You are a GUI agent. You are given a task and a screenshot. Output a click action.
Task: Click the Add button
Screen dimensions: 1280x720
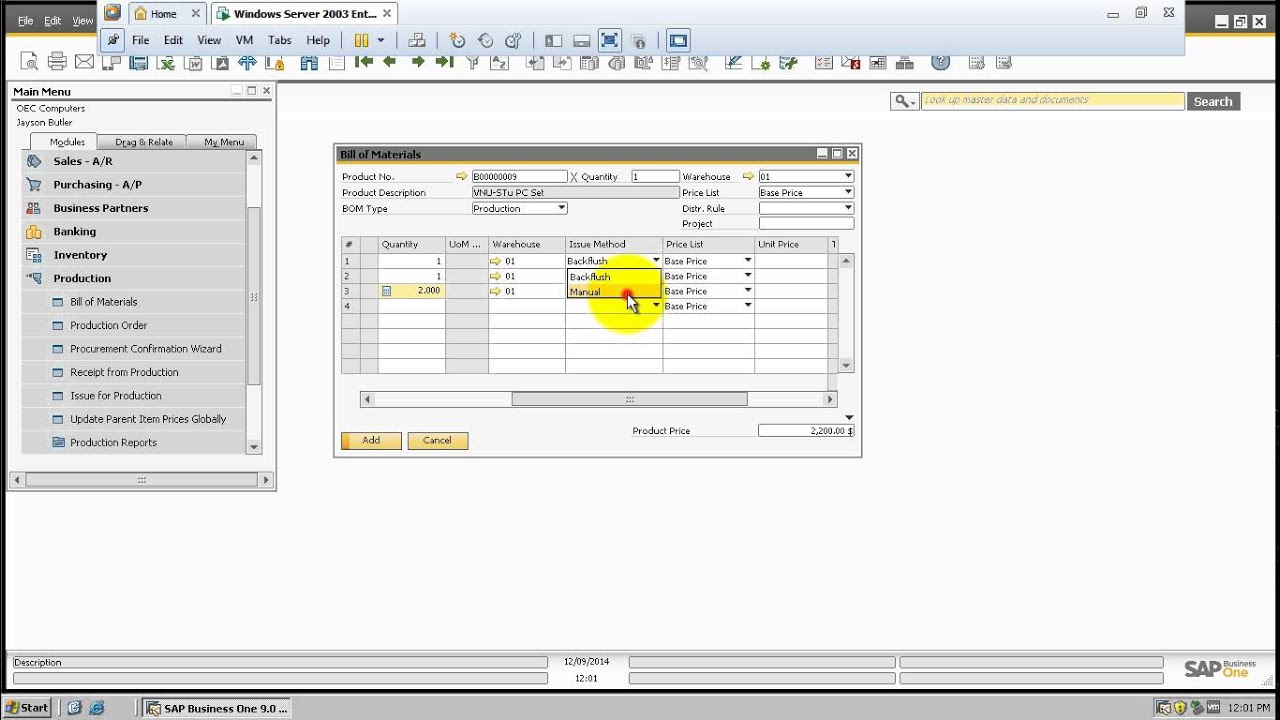pyautogui.click(x=371, y=440)
